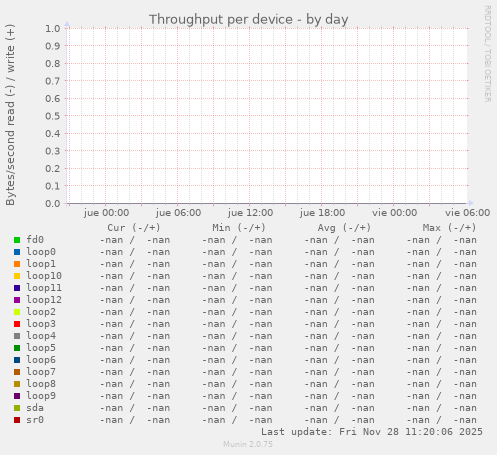This screenshot has height=455, width=497.
Task: Click the Cur (-/+) column header
Action: (134, 228)
